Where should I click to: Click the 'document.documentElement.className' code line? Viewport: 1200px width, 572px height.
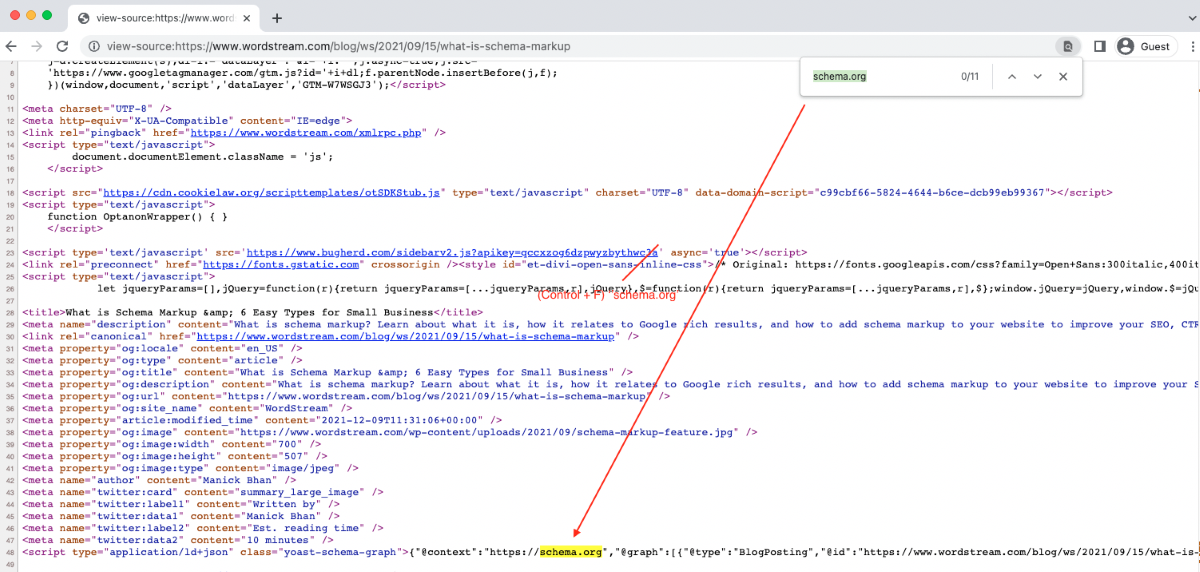(x=202, y=156)
